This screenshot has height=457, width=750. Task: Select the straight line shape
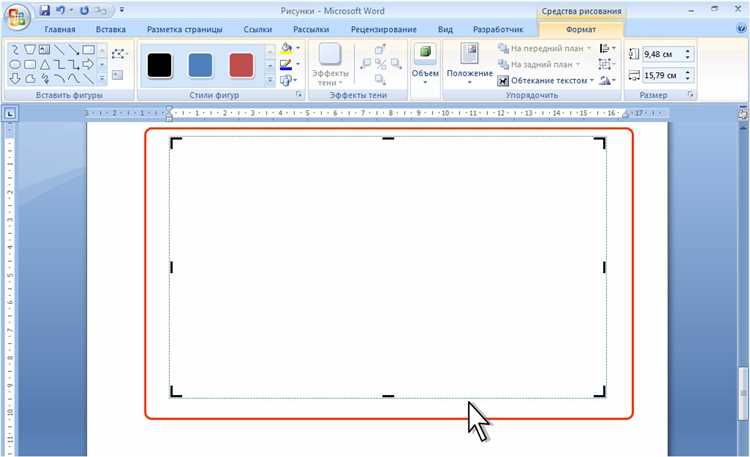[x=59, y=50]
